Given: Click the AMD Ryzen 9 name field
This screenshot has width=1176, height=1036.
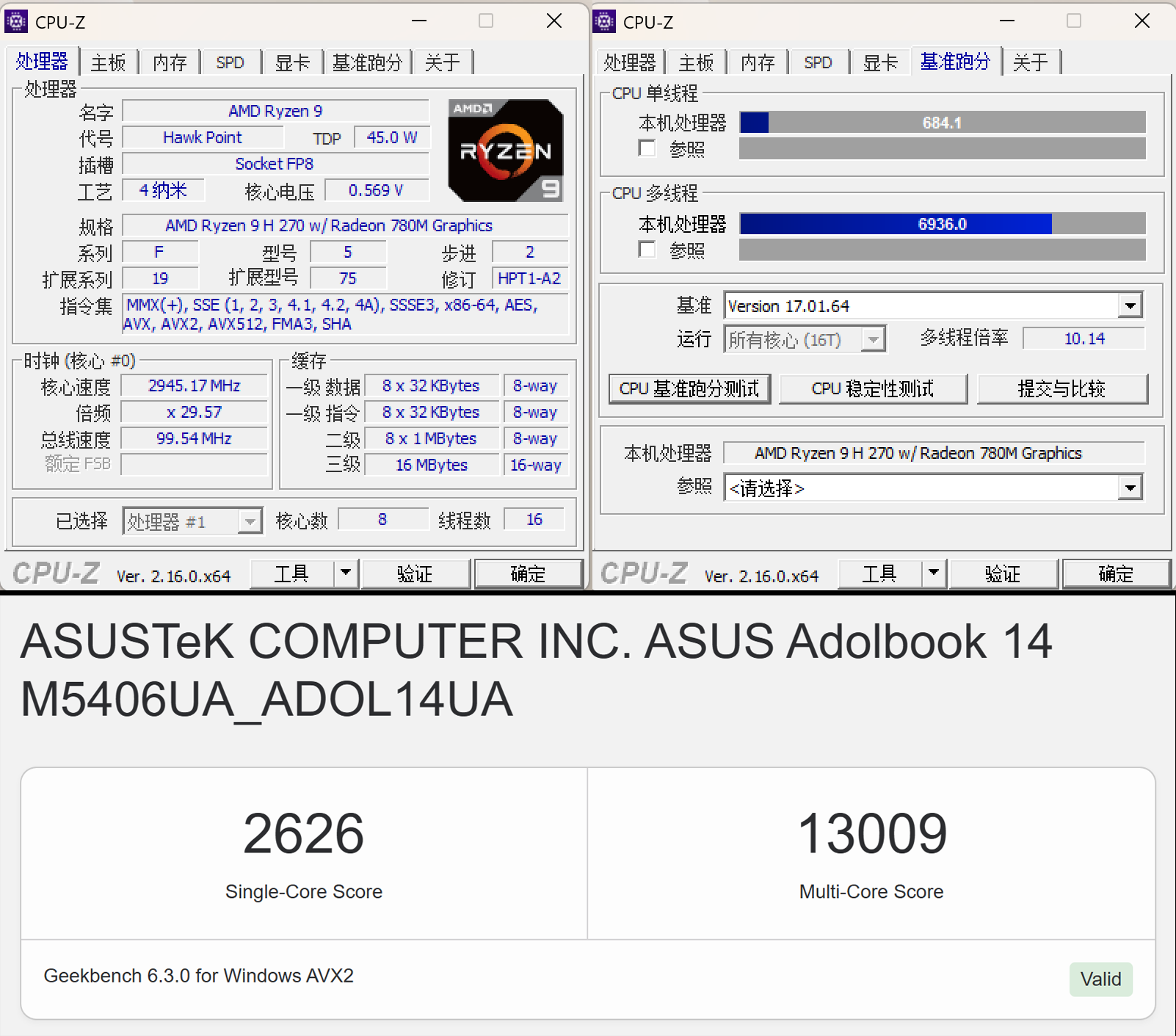Looking at the screenshot, I should tap(275, 111).
